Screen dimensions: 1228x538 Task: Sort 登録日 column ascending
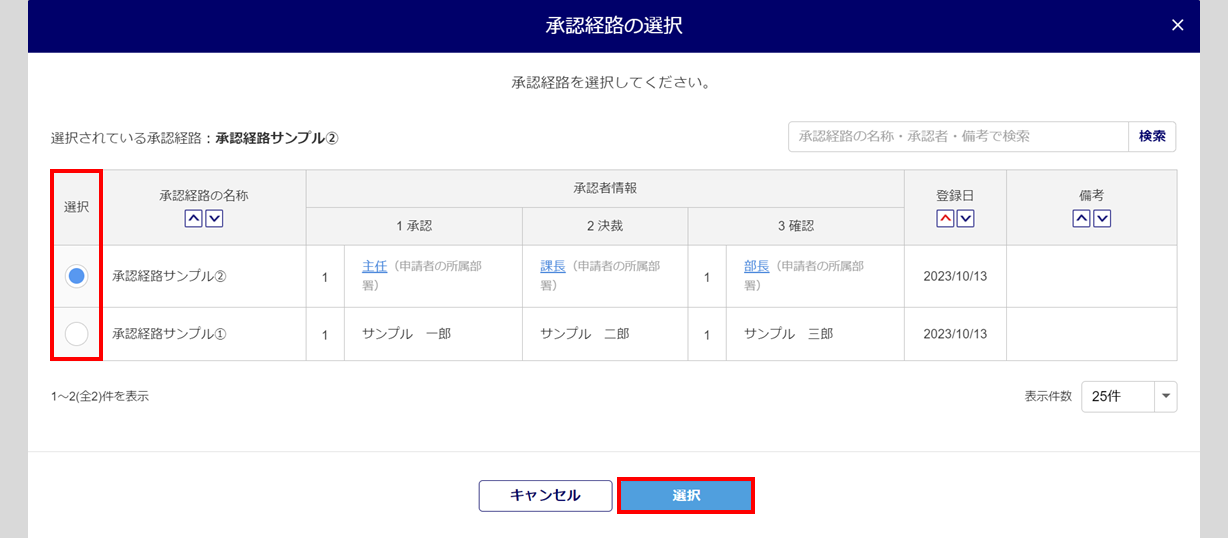coord(945,219)
